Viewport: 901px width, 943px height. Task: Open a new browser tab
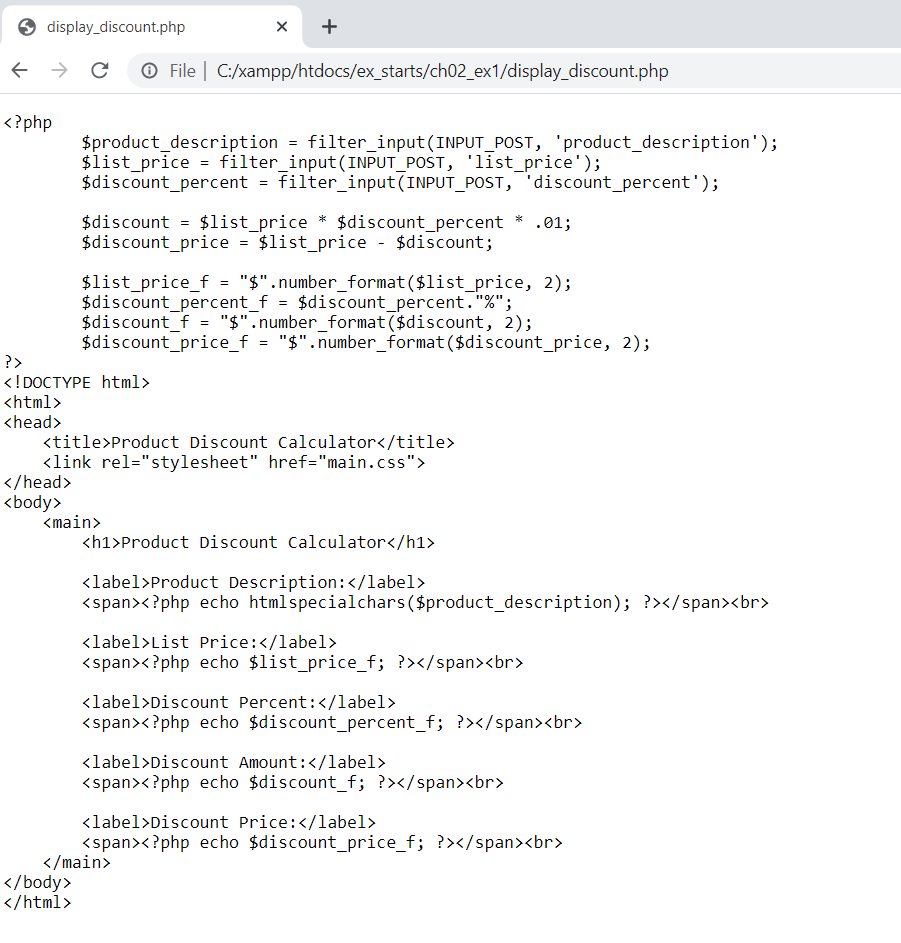click(x=329, y=26)
